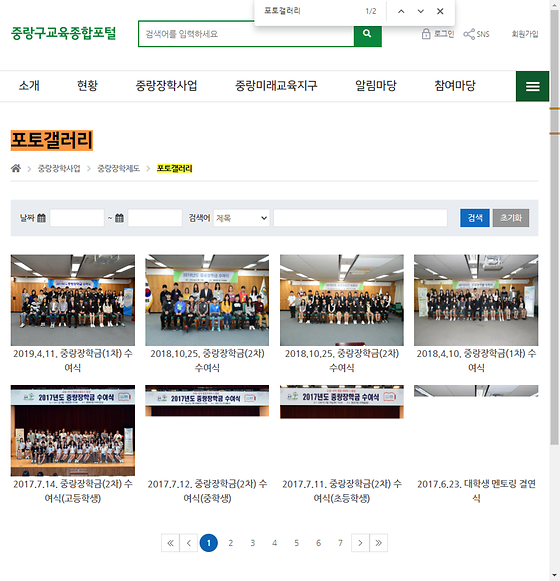Go to page 5
The height and width of the screenshot is (581, 560).
[296, 543]
